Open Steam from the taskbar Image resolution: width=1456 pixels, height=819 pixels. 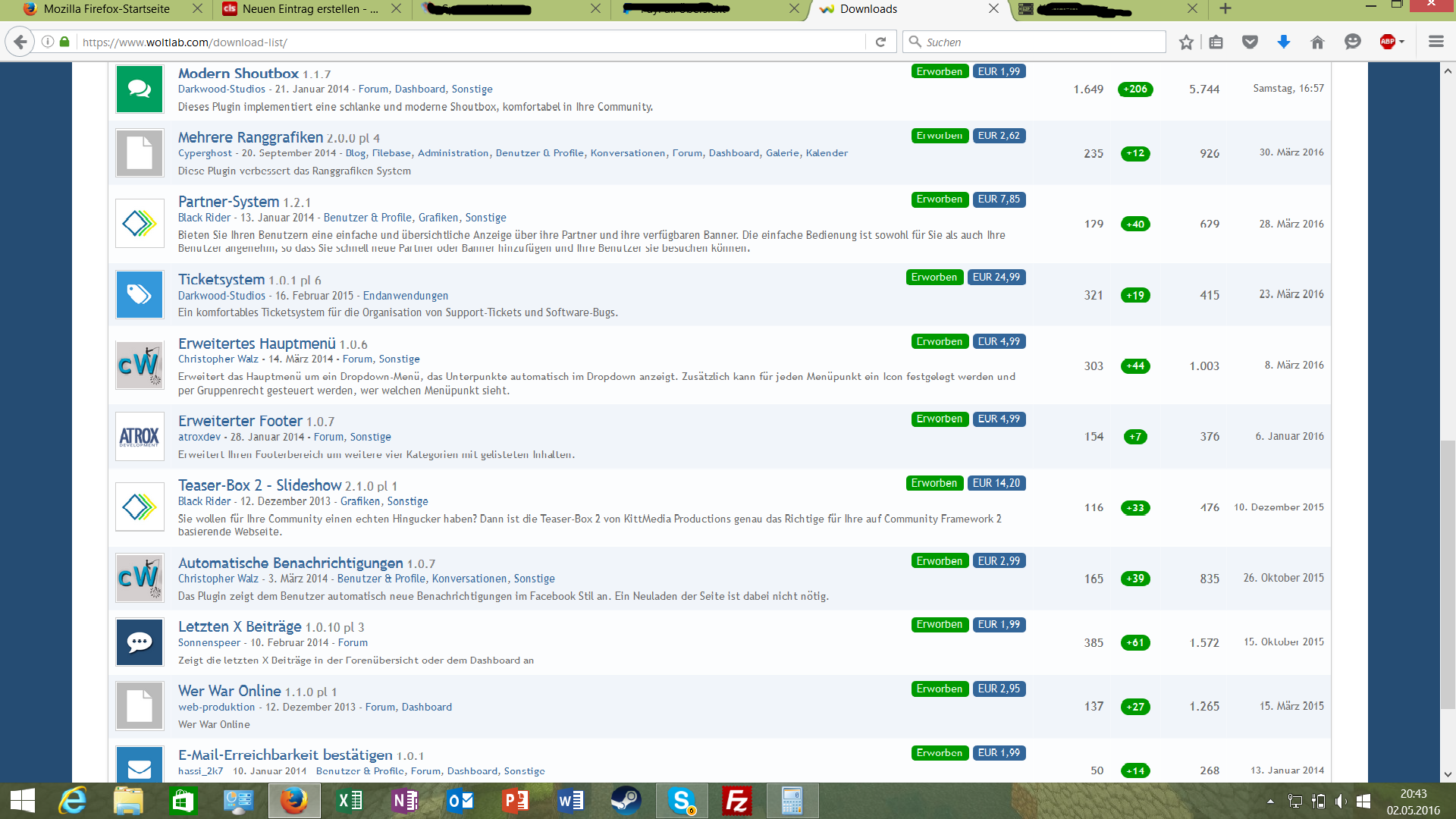(x=626, y=801)
